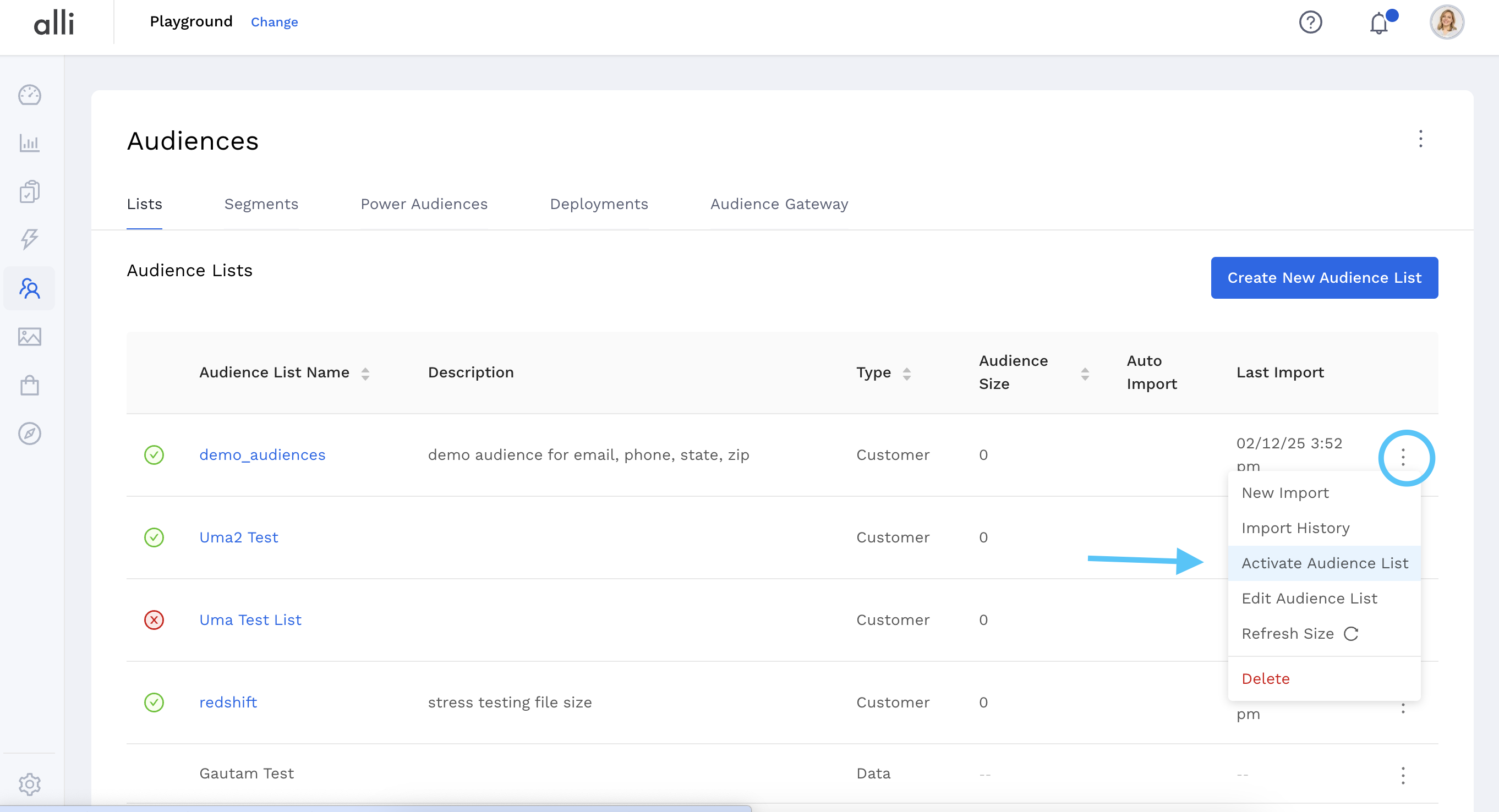Image resolution: width=1499 pixels, height=812 pixels.
Task: Click the notifications bell icon
Action: (x=1378, y=23)
